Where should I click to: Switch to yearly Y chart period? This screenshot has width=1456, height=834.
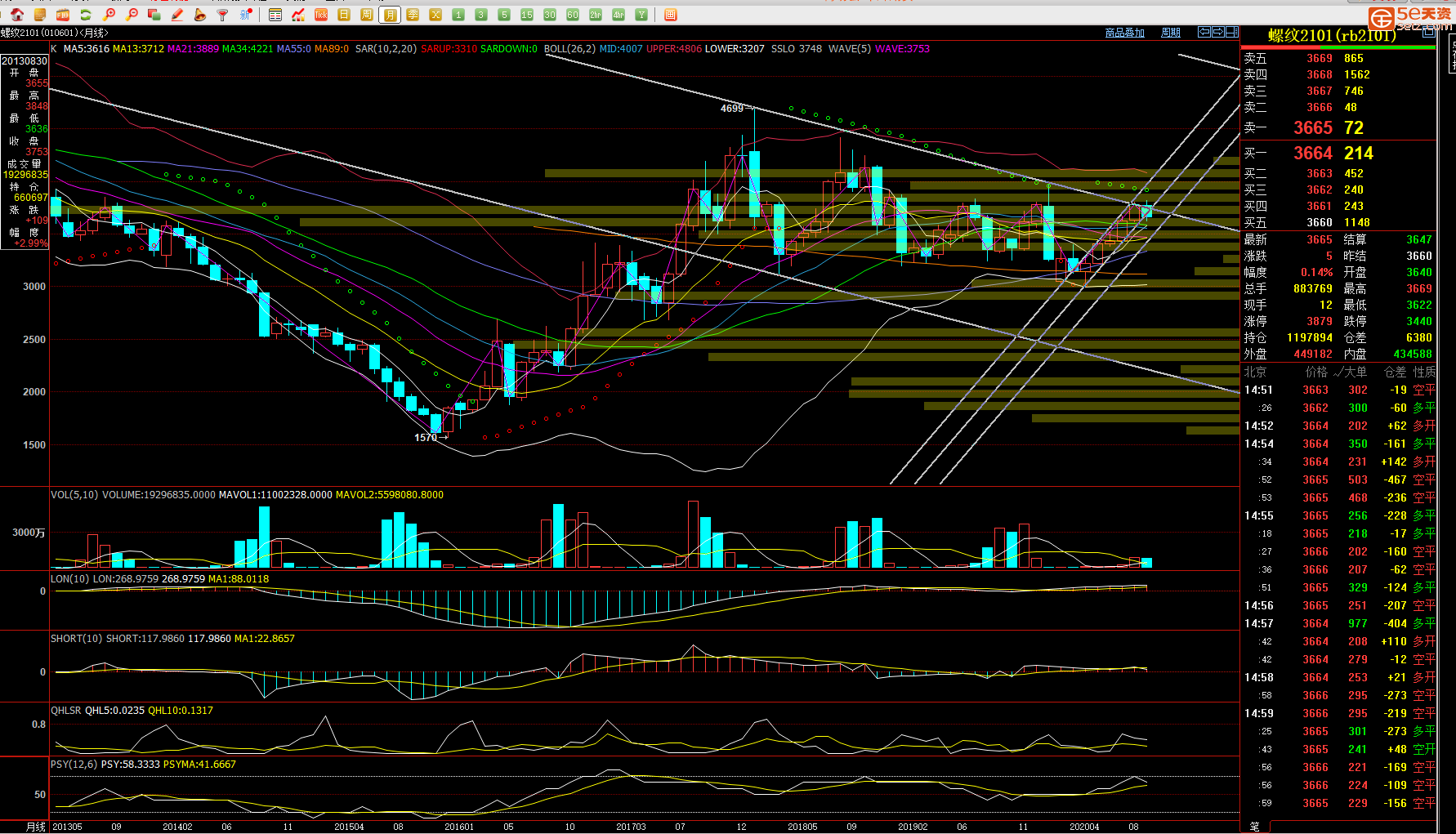[641, 15]
